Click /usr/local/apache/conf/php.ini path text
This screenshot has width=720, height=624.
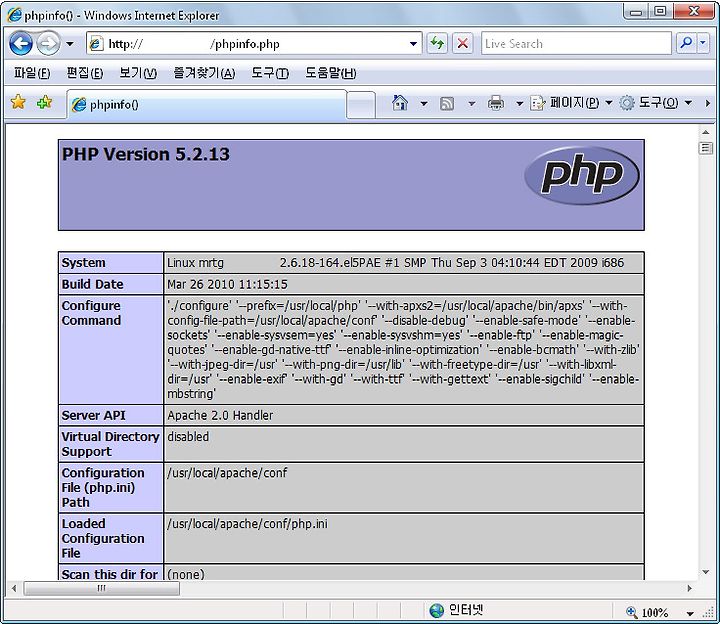tap(247, 523)
